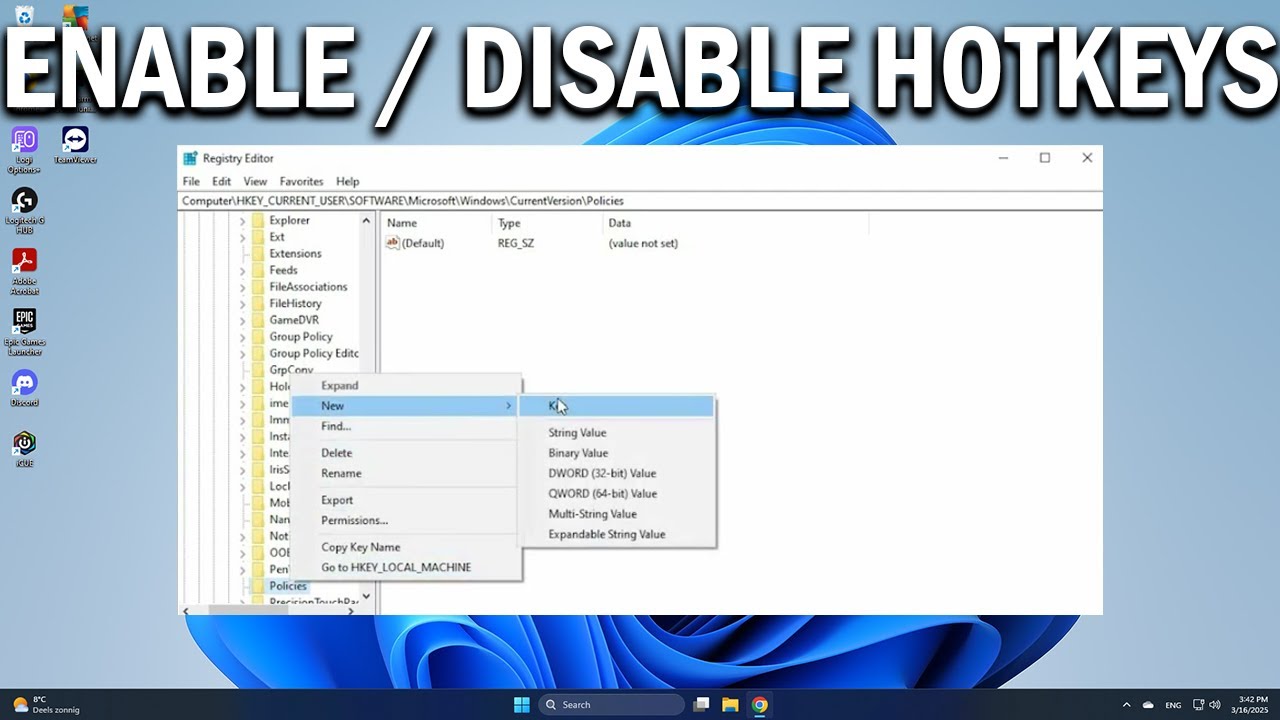Select Key in the New submenu
This screenshot has height=720, width=1280.
coord(616,406)
